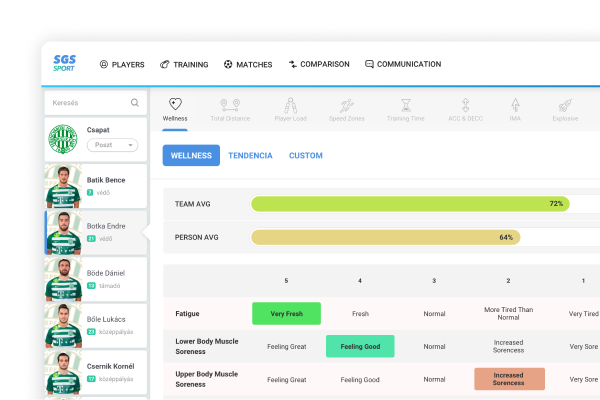The width and height of the screenshot is (600, 400).
Task: Open the ACC & DECC icon
Action: pyautogui.click(x=465, y=105)
